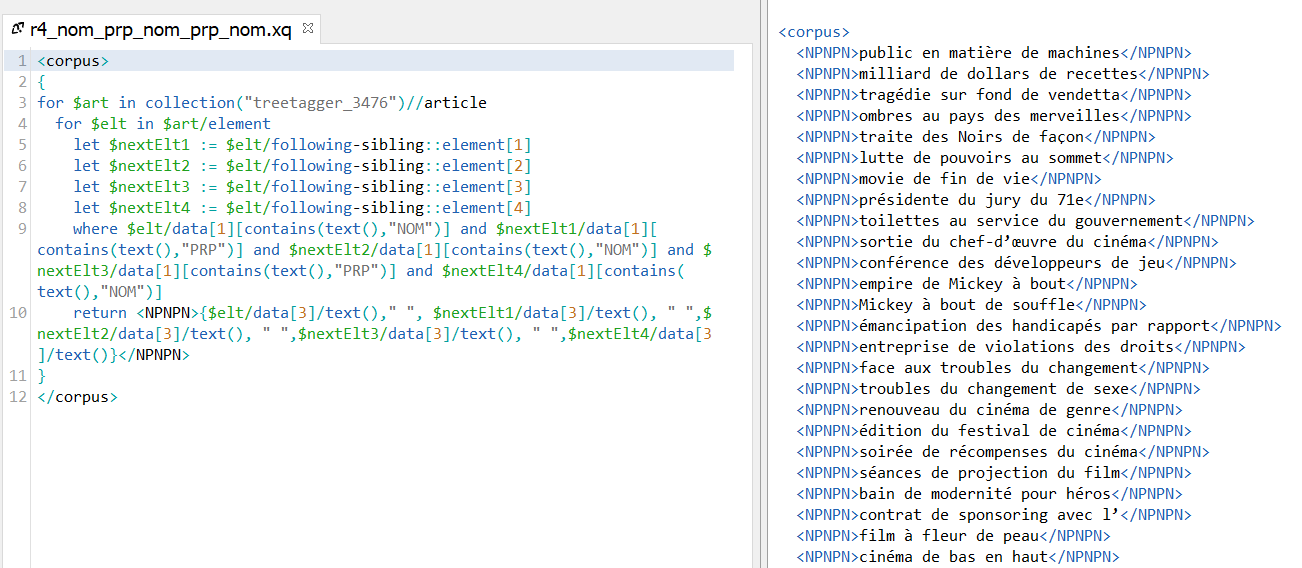Click the XQuery file icon on the tab
The width and height of the screenshot is (1302, 568).
pyautogui.click(x=17, y=29)
